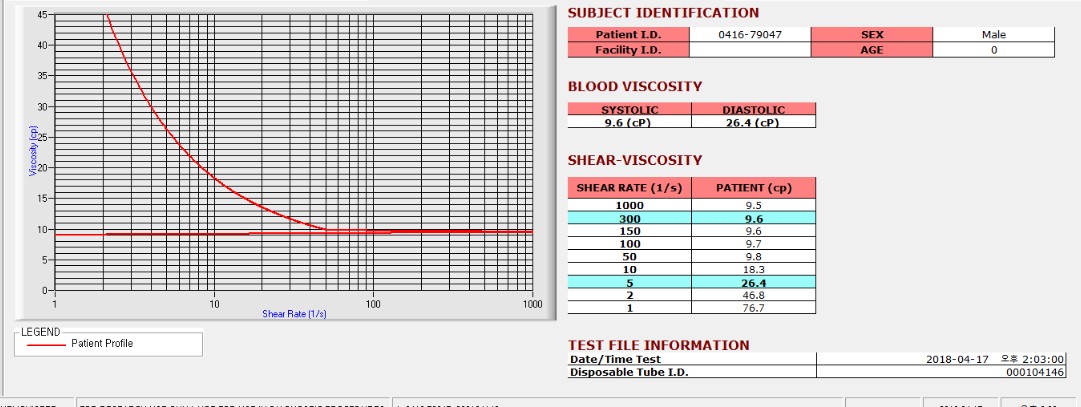Select shear rate cell 150

point(629,231)
